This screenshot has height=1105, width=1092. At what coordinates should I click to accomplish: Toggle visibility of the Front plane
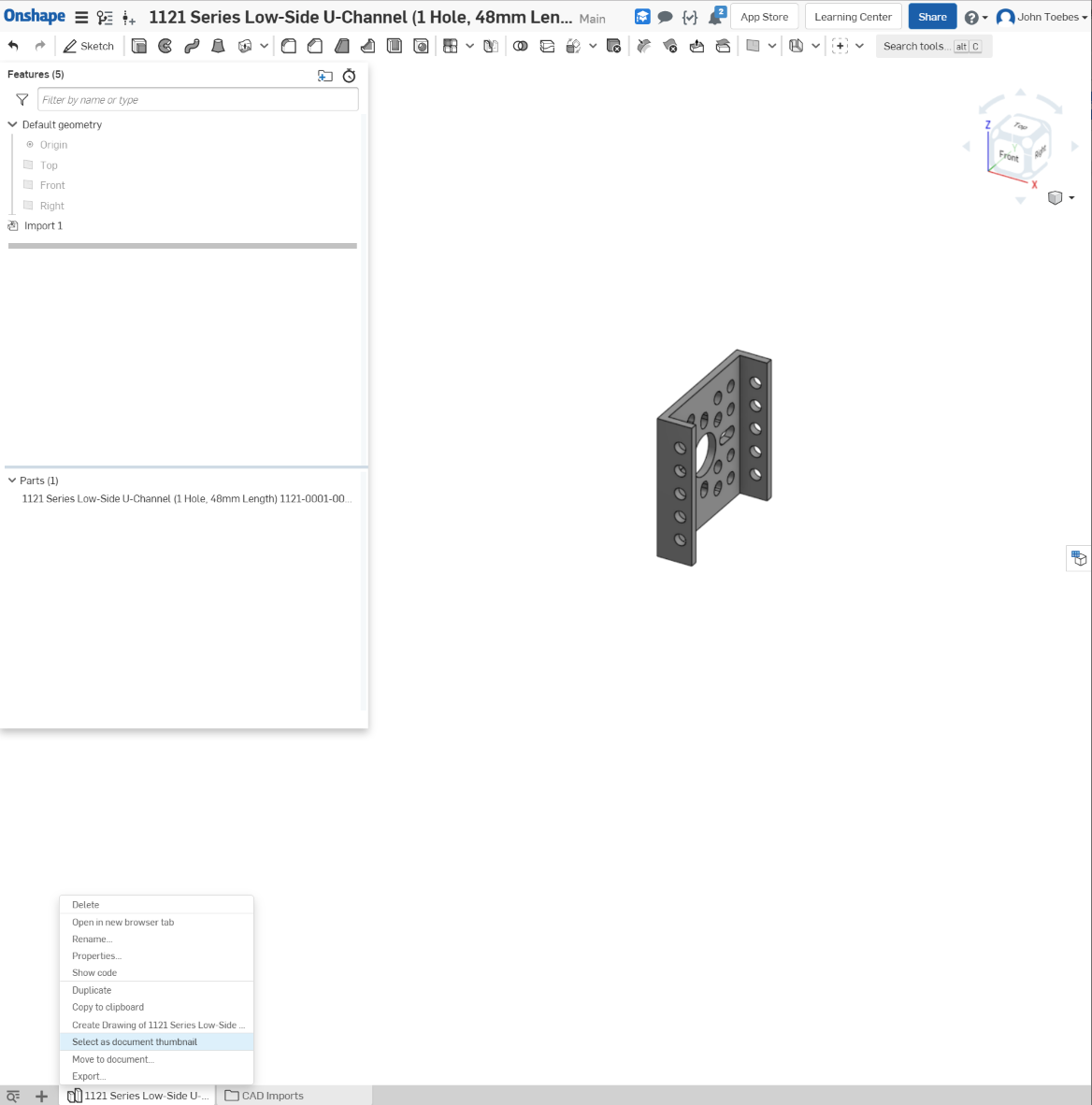point(28,185)
